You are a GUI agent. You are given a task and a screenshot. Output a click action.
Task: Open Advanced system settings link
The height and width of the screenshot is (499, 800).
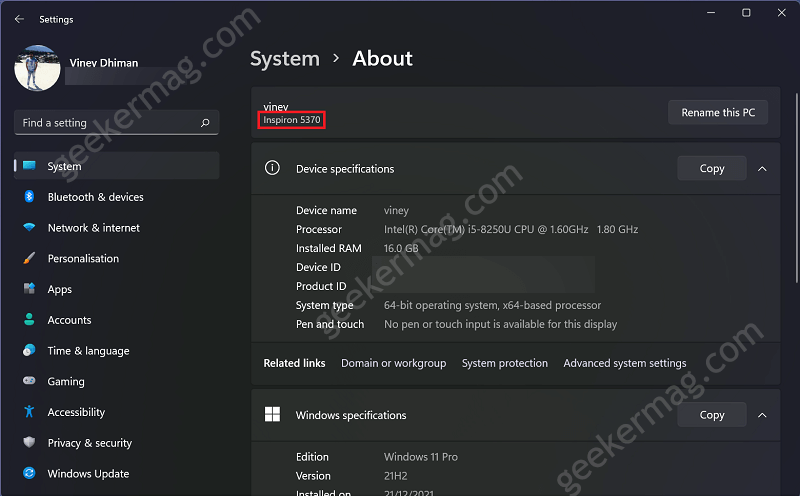click(x=624, y=363)
